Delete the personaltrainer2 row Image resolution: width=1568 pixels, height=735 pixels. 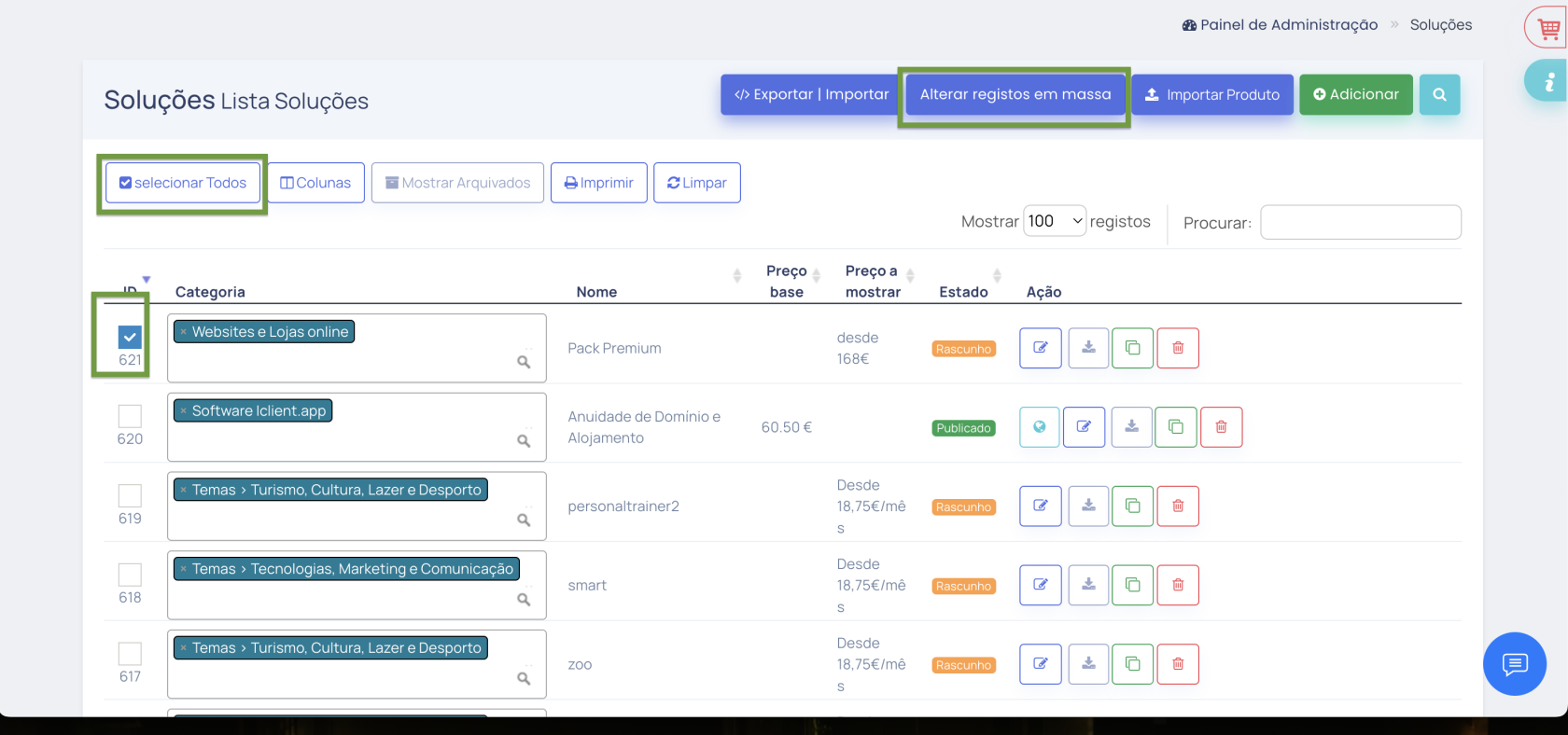(x=1178, y=506)
